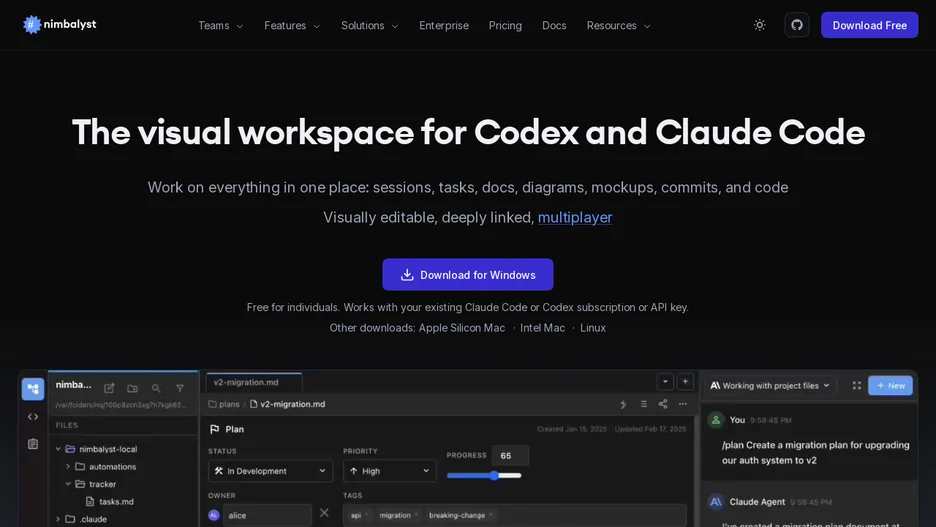
Task: Click the Claude Agent avatar
Action: (716, 502)
